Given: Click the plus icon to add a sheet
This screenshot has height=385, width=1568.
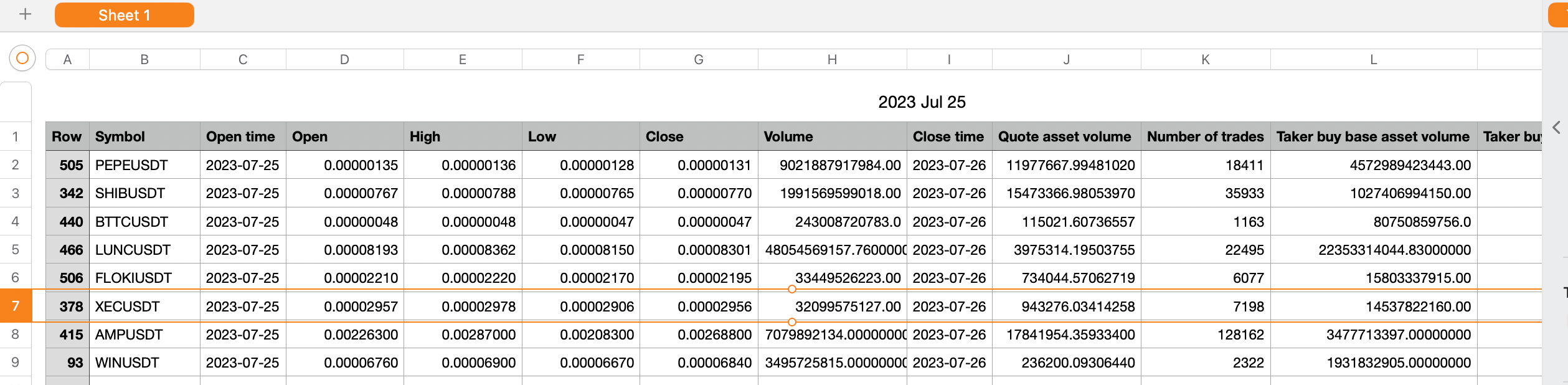Looking at the screenshot, I should click(x=25, y=14).
